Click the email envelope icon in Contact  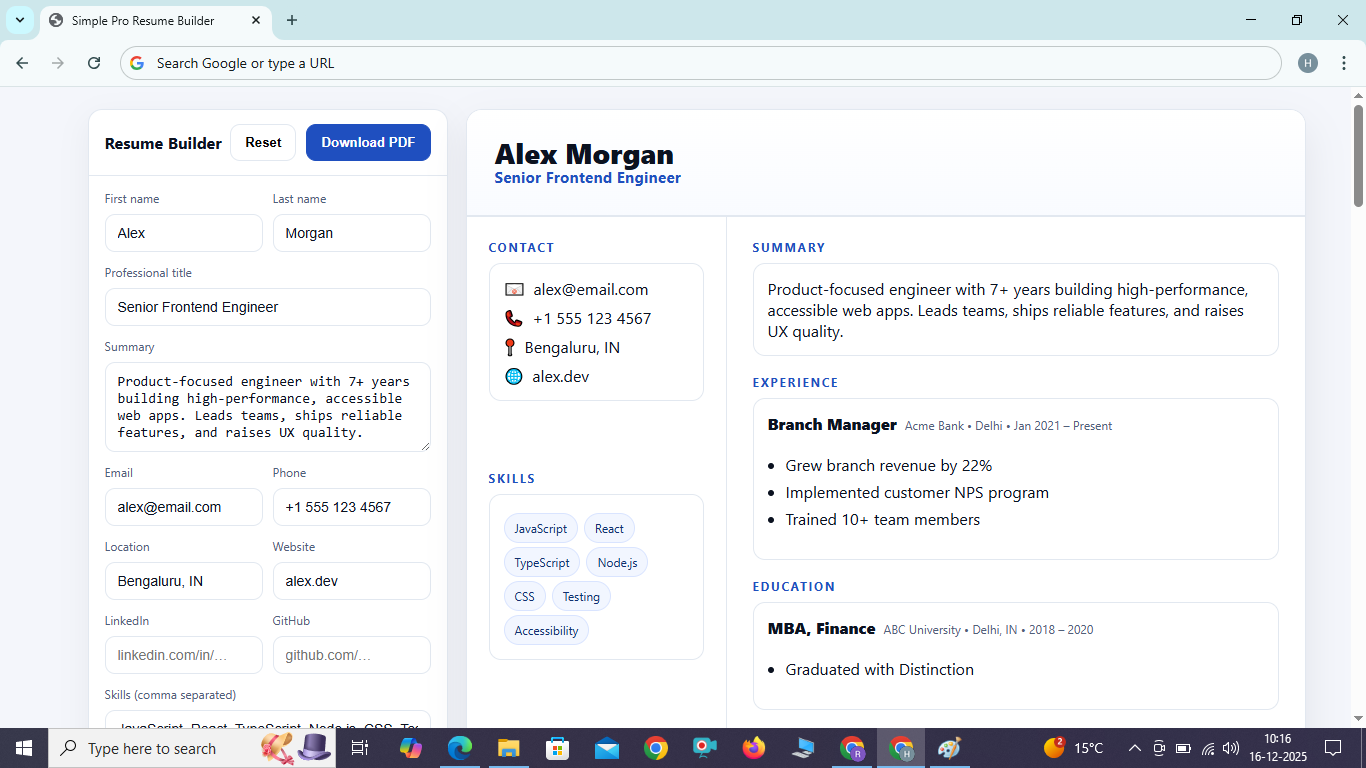(513, 289)
